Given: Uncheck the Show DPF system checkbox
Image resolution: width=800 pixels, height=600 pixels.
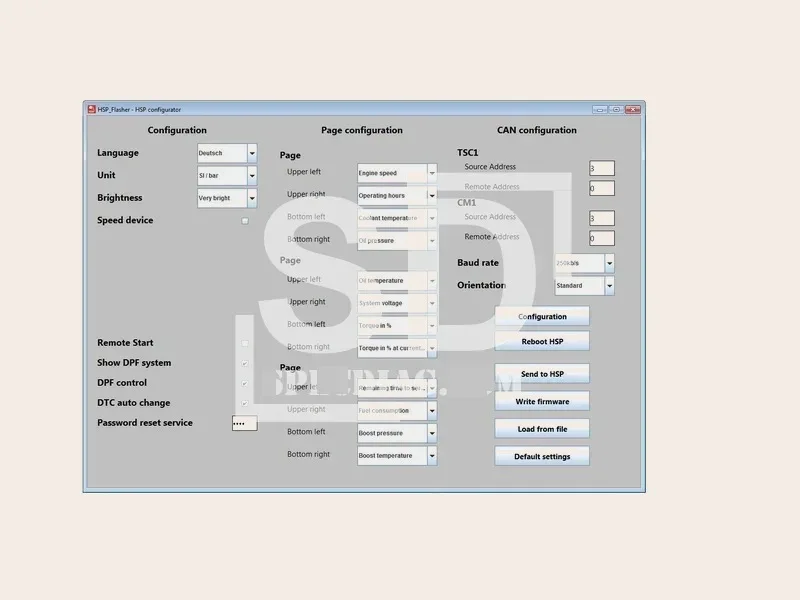Looking at the screenshot, I should pos(245,363).
